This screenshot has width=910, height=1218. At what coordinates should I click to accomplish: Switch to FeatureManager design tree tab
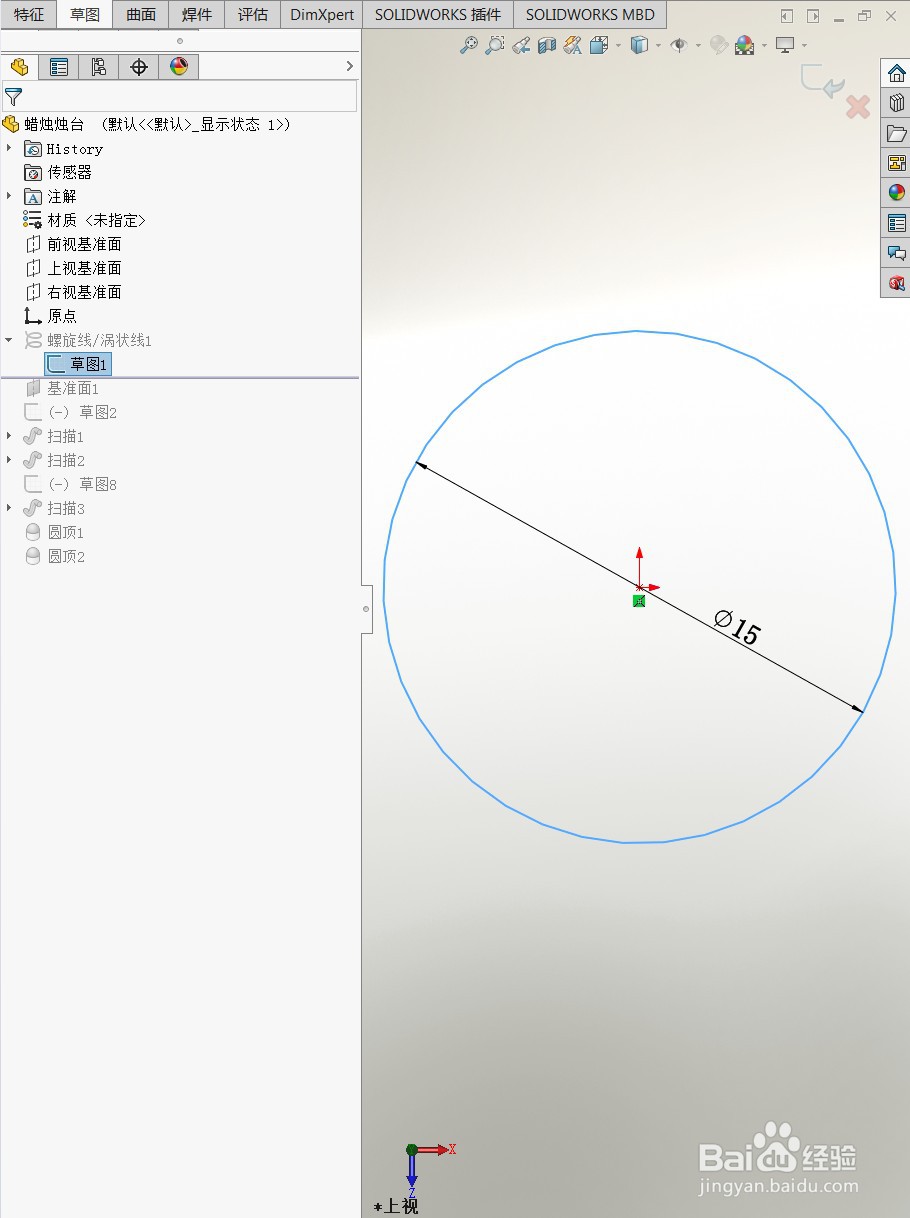pos(19,67)
